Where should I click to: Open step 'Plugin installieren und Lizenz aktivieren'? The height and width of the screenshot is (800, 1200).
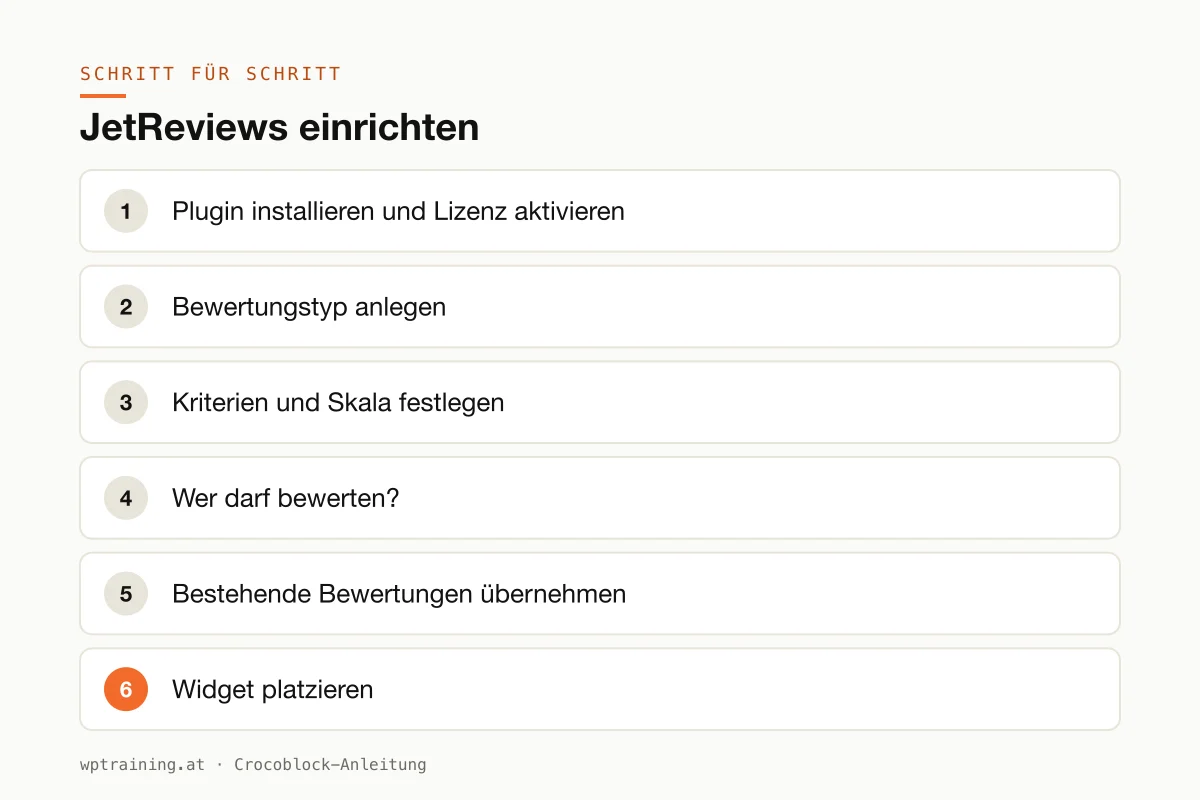(600, 211)
